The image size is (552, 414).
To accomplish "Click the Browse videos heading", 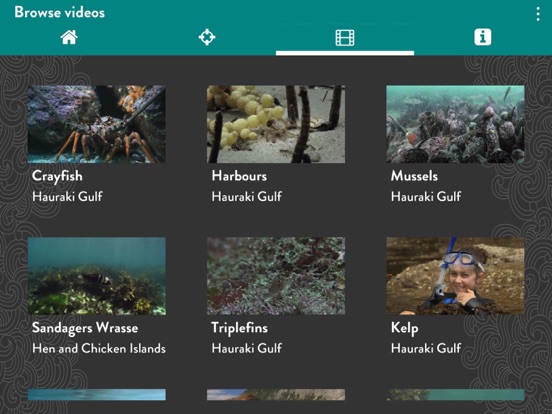I will click(x=59, y=12).
